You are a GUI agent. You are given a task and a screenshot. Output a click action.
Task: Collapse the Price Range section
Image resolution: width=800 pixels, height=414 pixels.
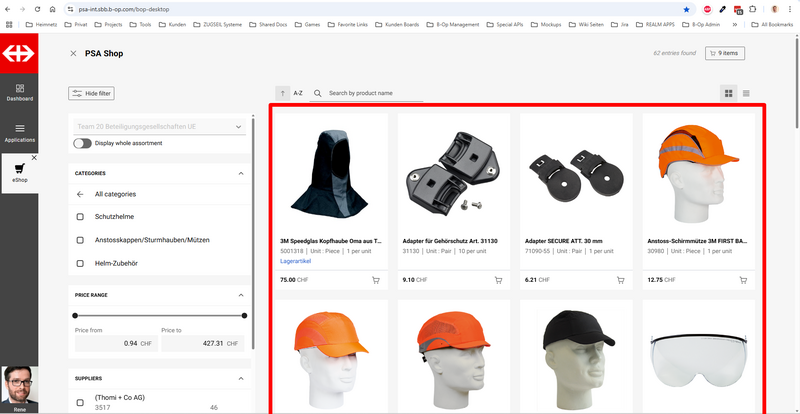(240, 295)
